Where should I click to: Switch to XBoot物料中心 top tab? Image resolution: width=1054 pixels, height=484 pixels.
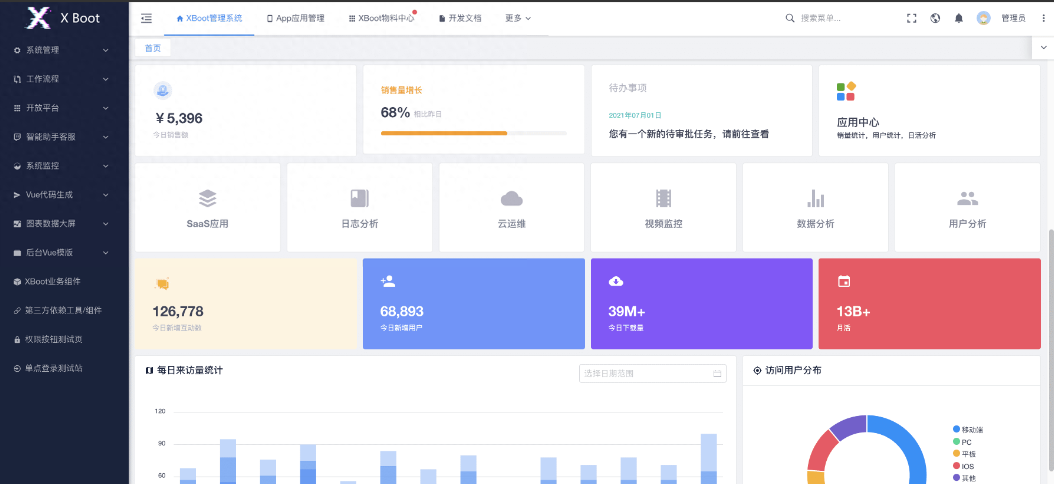[382, 18]
